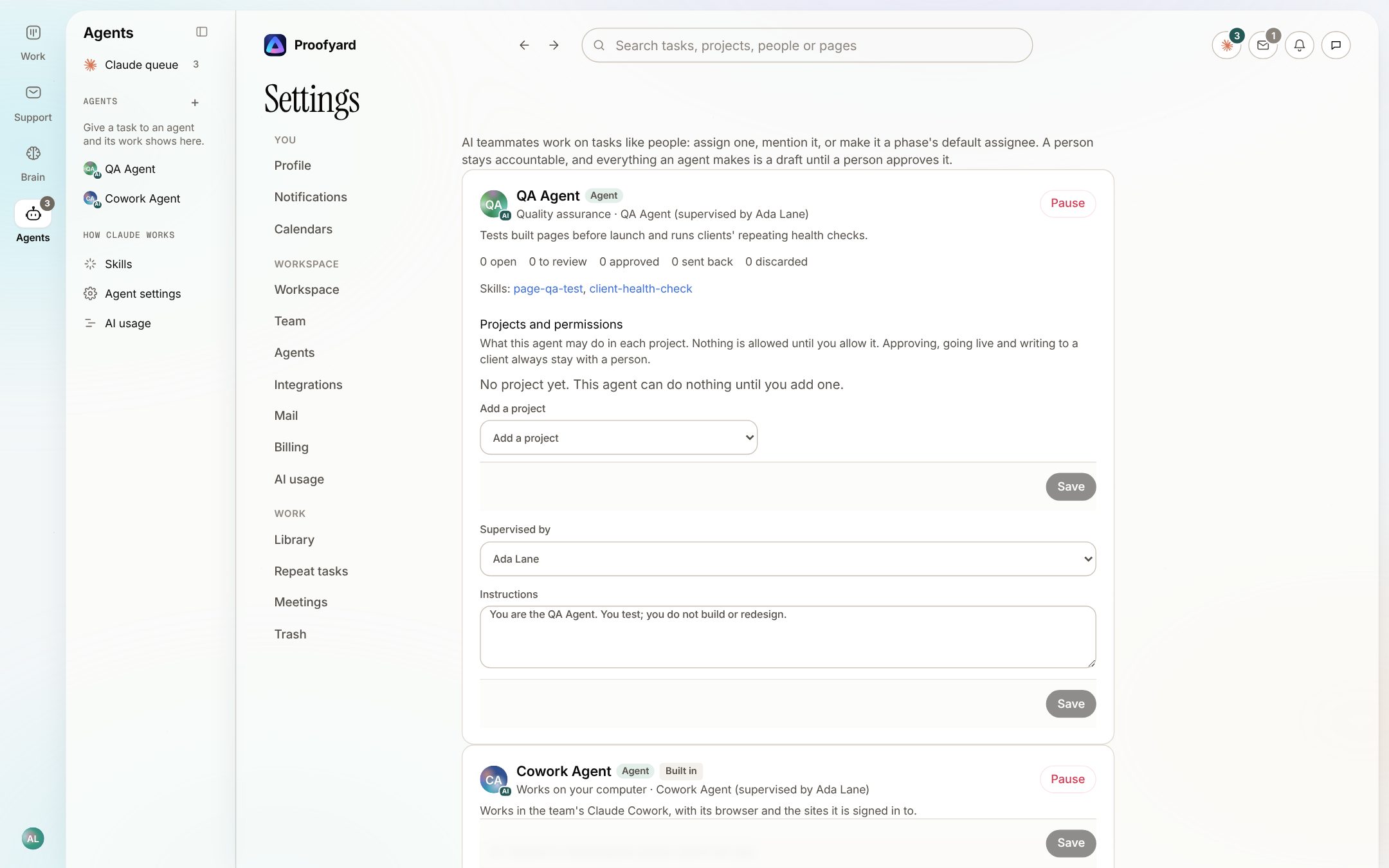Save the QA Agent project permissions

point(1071,487)
